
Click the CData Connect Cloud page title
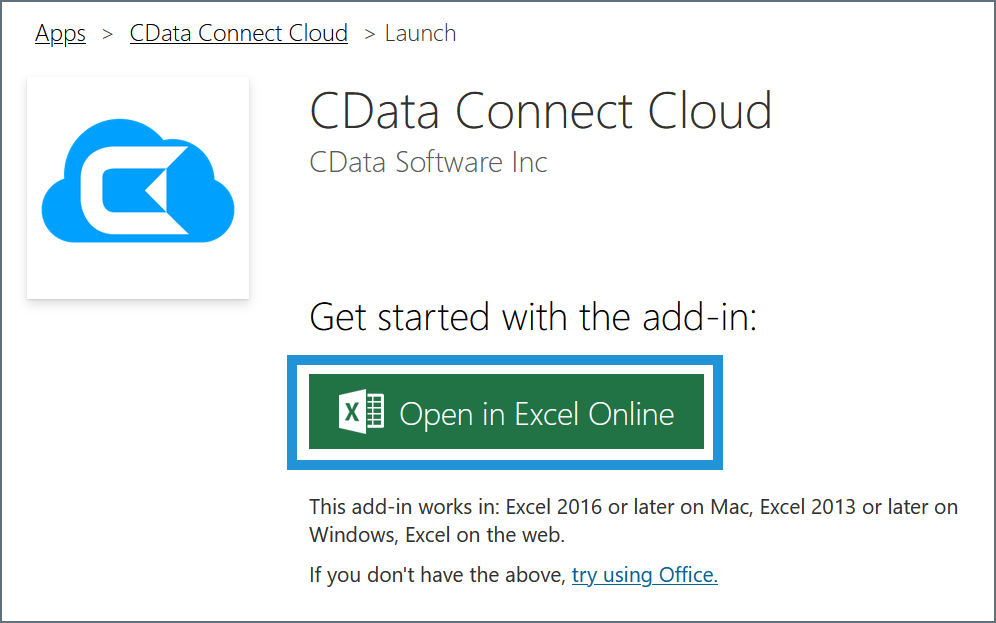tap(541, 111)
